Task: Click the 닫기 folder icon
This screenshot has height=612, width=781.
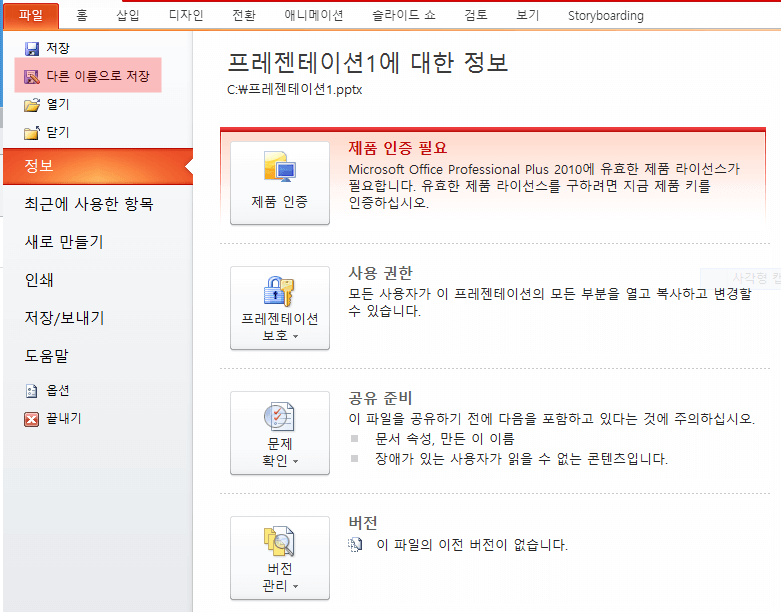Action: click(x=32, y=132)
